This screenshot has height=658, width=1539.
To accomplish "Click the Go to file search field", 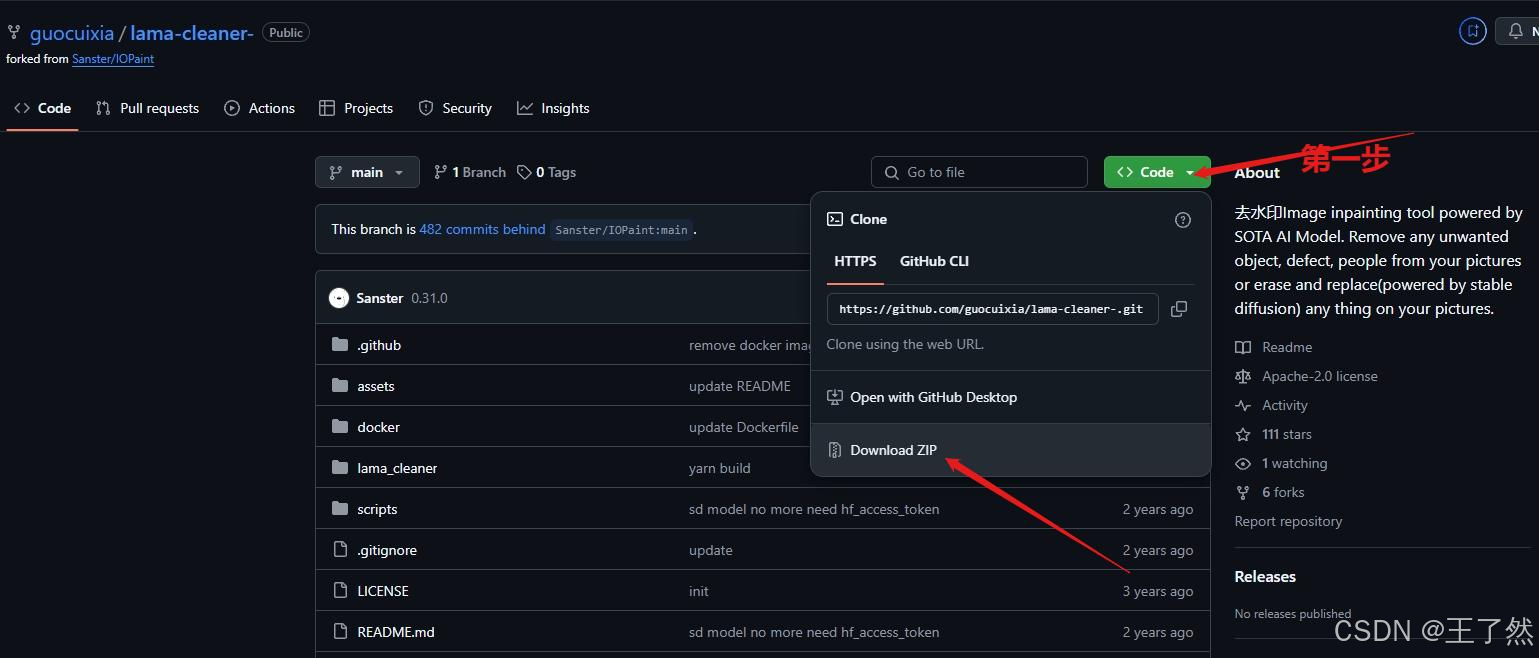I will click(979, 172).
